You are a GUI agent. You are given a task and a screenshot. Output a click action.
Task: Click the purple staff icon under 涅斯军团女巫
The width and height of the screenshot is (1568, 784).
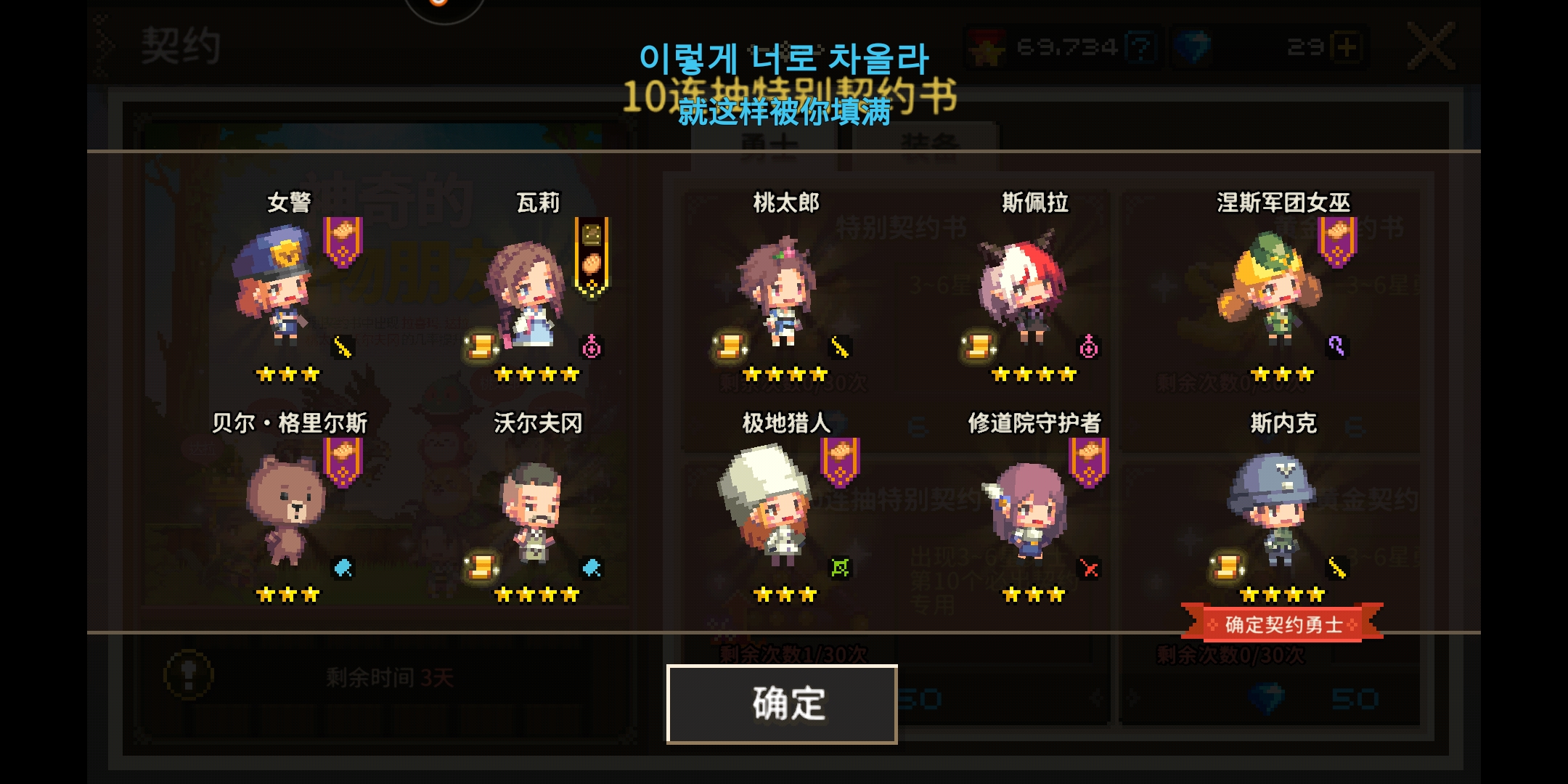(x=1337, y=347)
